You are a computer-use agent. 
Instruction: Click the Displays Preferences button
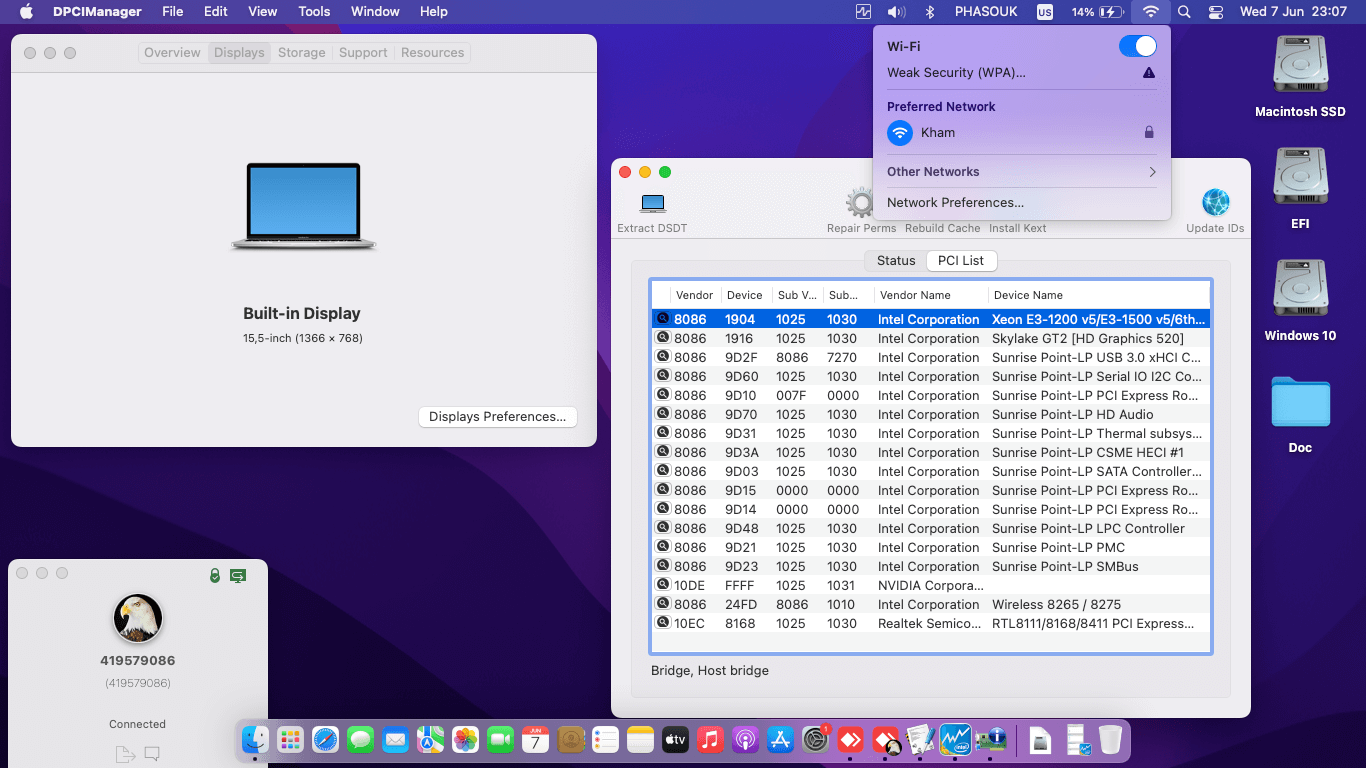click(497, 416)
